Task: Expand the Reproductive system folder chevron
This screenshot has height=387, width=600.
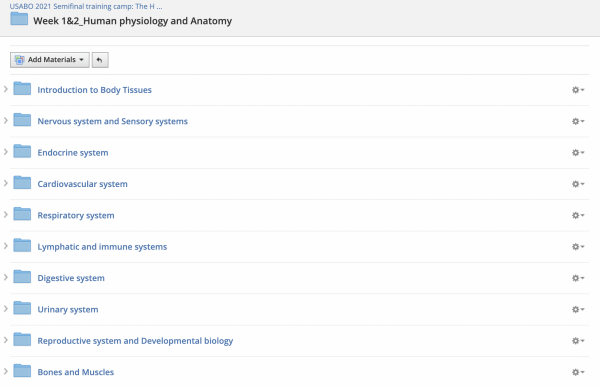Action: 6,340
